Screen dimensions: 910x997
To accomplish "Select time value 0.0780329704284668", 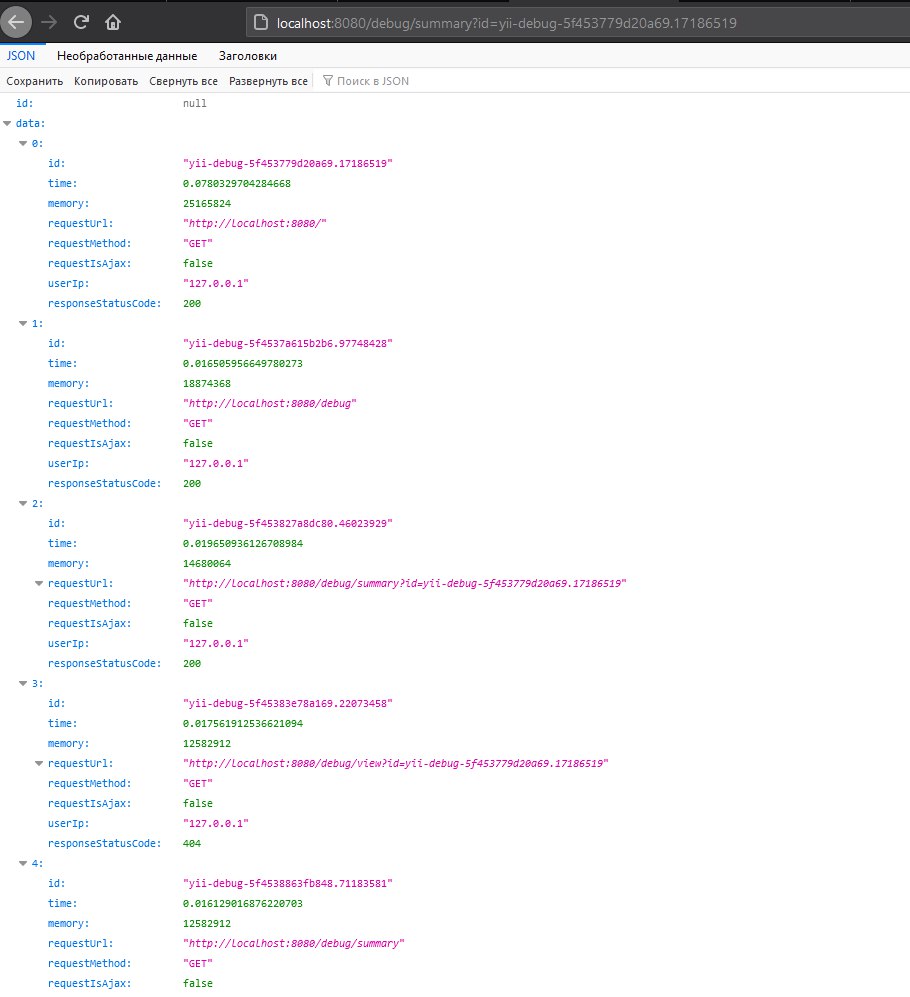I will pyautogui.click(x=237, y=184).
